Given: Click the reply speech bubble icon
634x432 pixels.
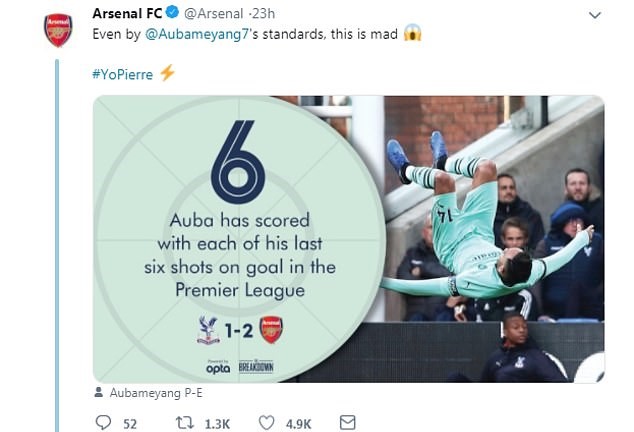Looking at the screenshot, I should pos(103,423).
